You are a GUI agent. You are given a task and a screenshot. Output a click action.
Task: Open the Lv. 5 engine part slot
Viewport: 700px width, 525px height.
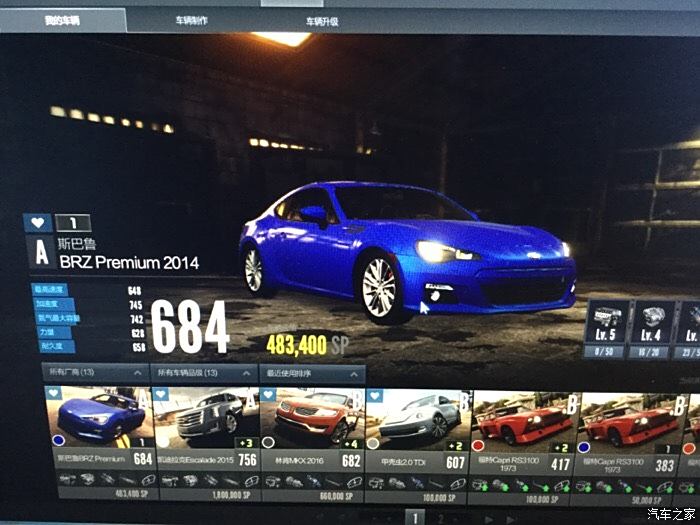[606, 329]
